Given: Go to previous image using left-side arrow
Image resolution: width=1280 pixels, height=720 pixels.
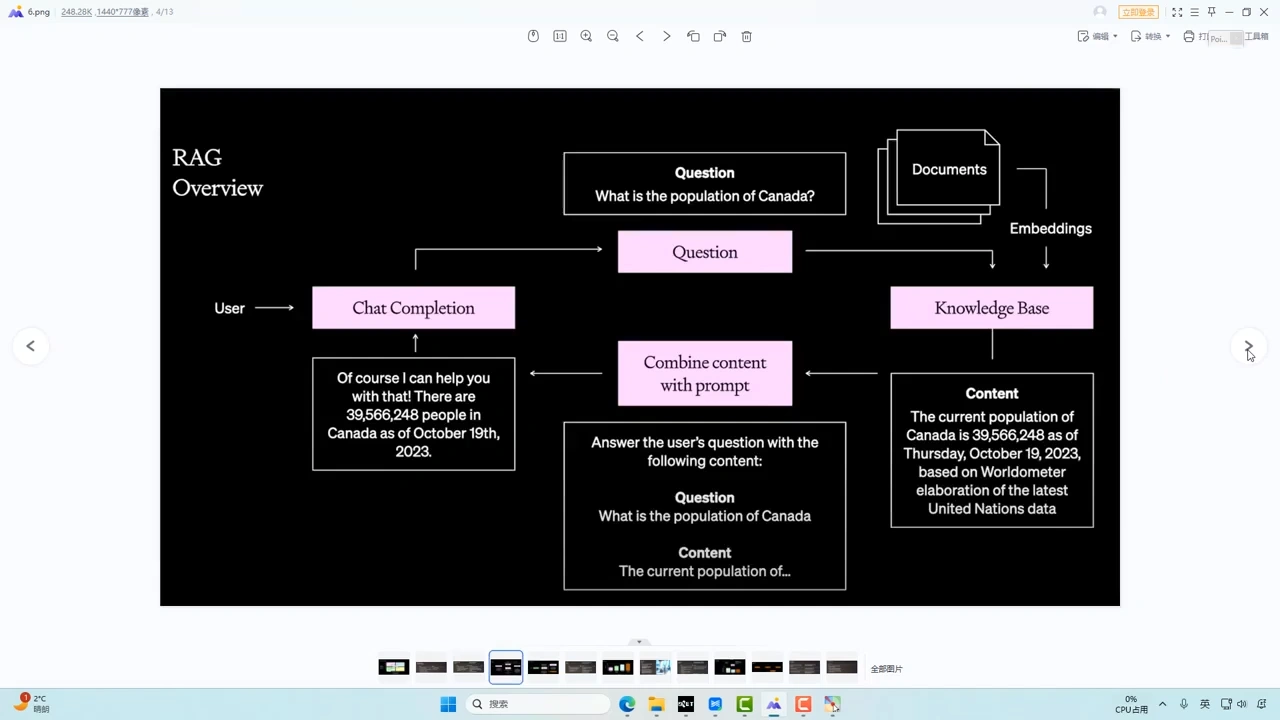Looking at the screenshot, I should point(30,346).
